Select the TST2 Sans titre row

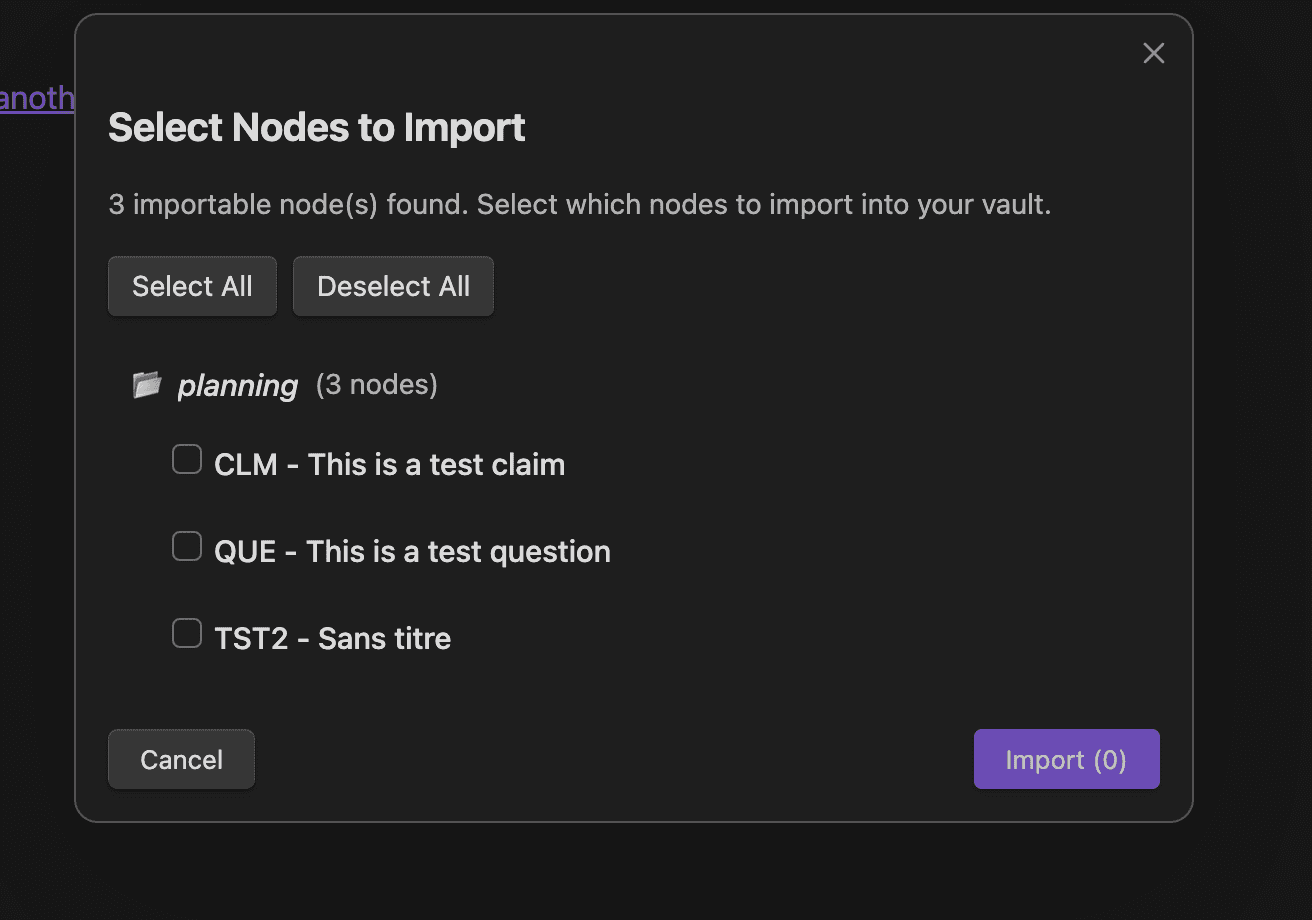click(x=333, y=637)
